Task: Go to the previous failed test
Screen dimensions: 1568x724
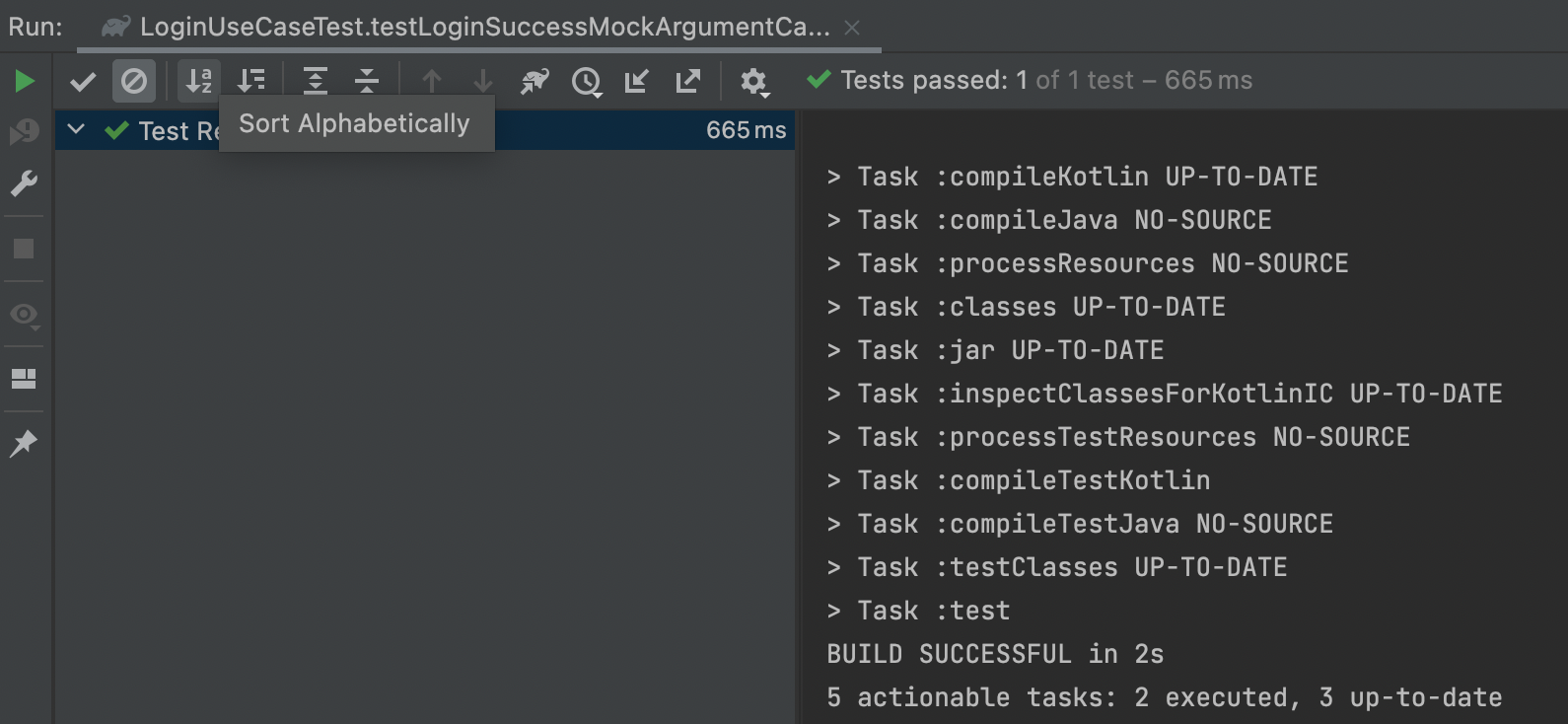Action: click(x=431, y=81)
